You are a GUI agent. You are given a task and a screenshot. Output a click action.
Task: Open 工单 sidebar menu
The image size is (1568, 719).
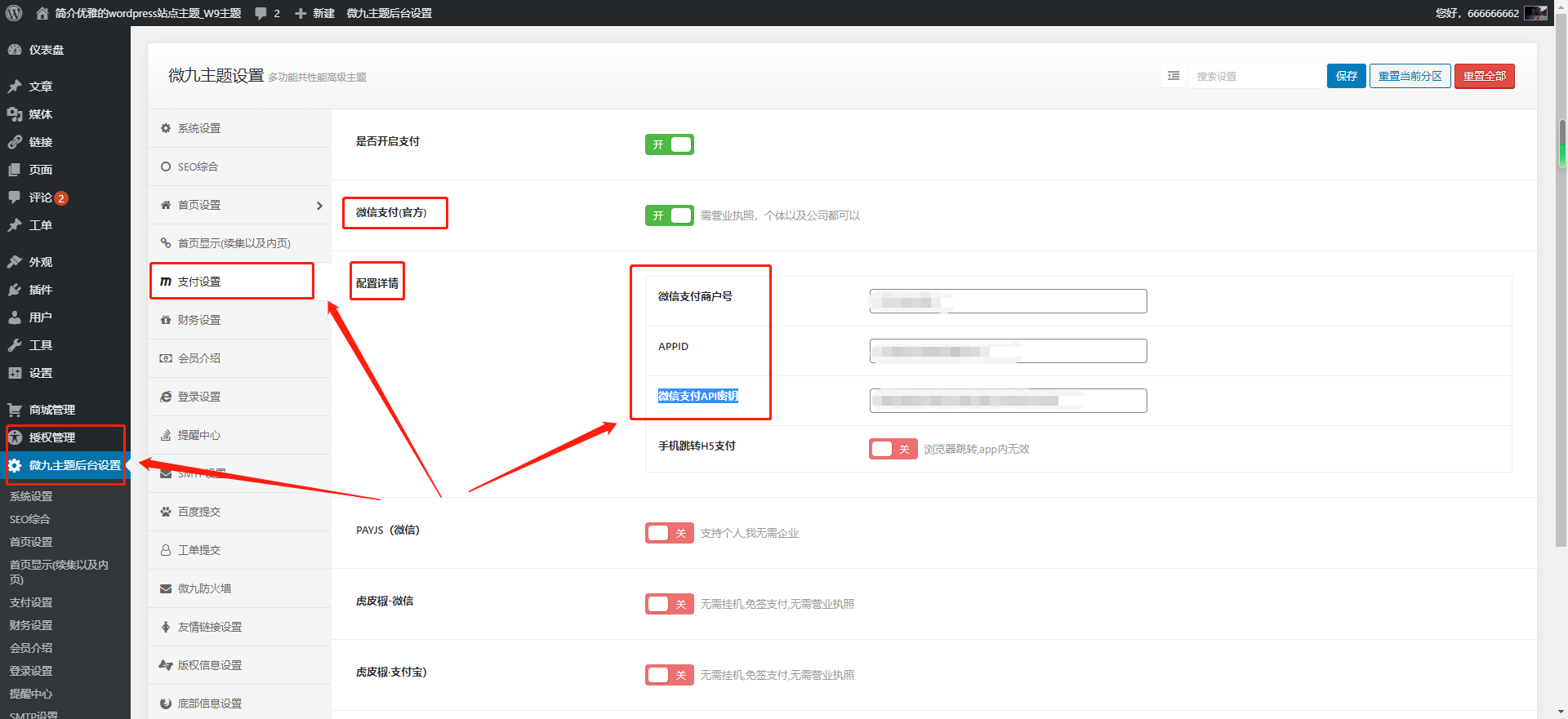pyautogui.click(x=65, y=225)
